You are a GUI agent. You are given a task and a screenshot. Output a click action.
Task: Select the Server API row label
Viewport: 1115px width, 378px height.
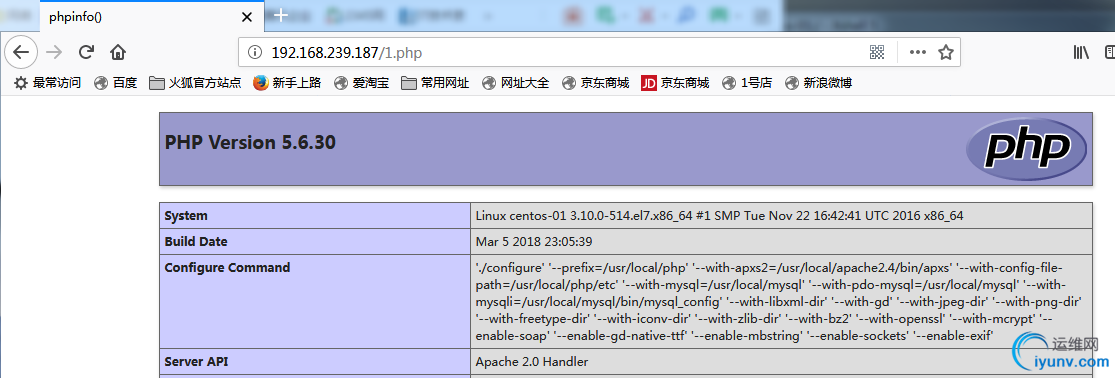coord(197,362)
